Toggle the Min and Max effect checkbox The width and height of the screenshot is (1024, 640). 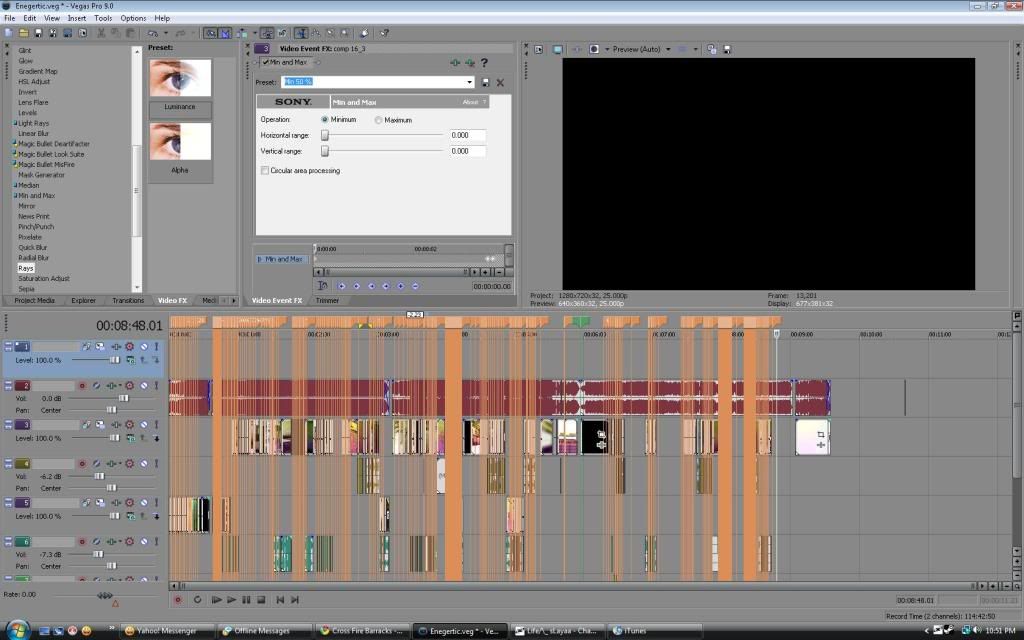coord(266,62)
